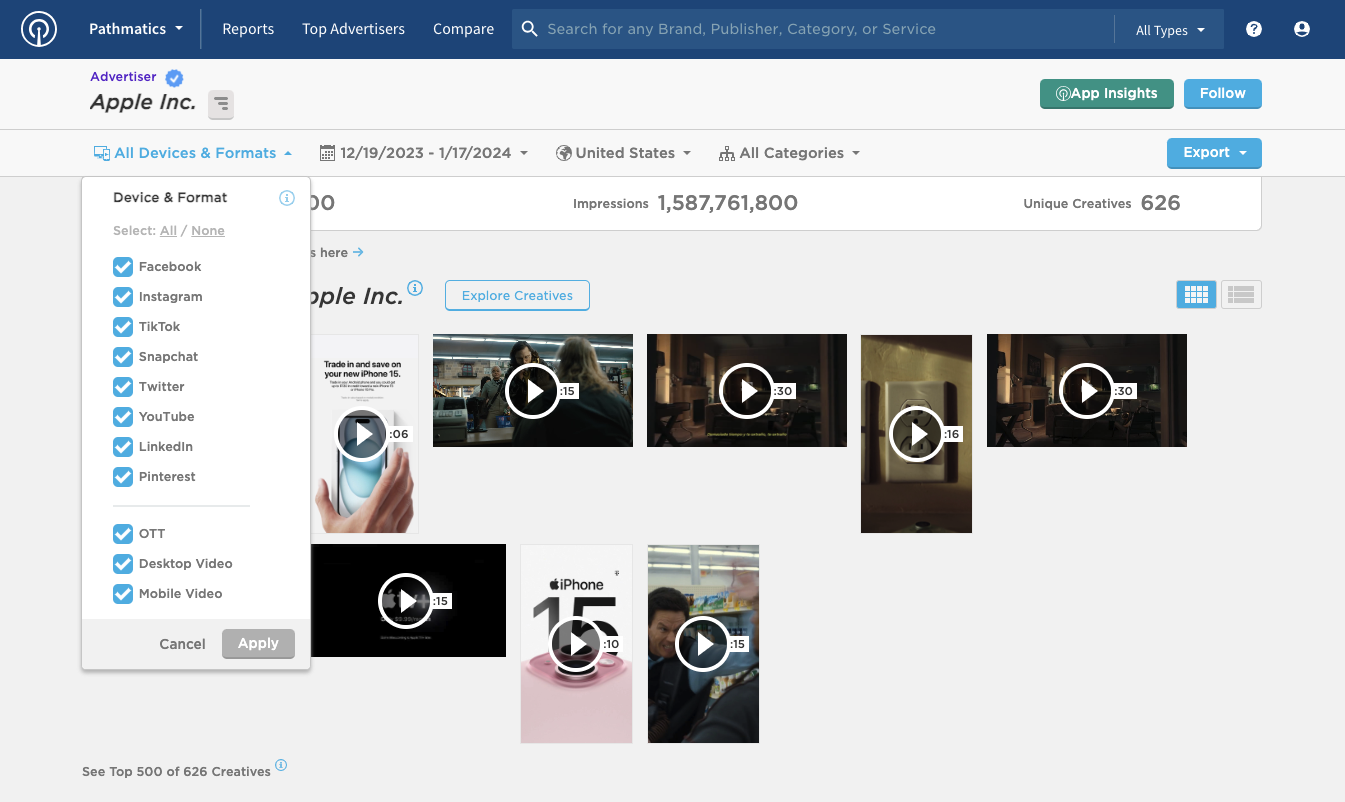Go to Reports in the top navigation
This screenshot has width=1345, height=802.
(248, 29)
